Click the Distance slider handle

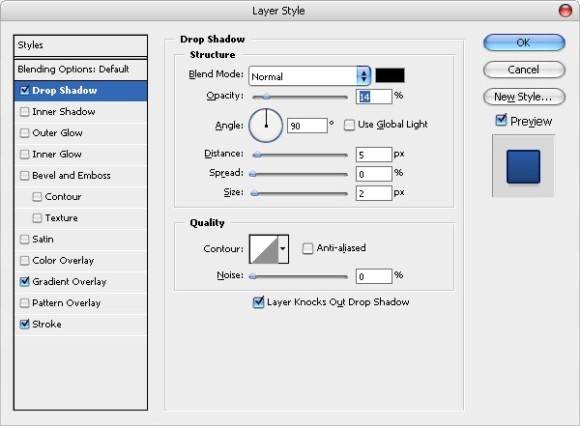coord(257,155)
